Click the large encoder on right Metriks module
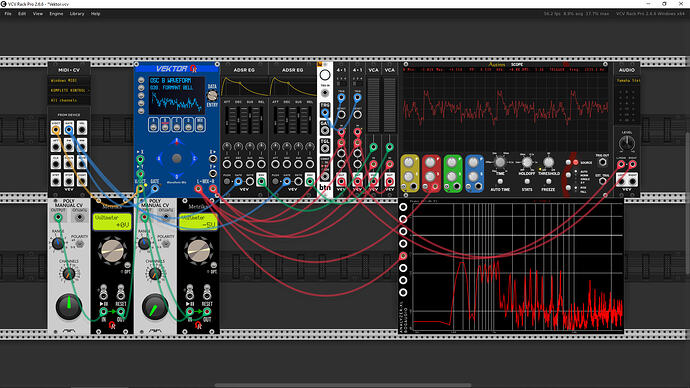690x388 pixels. pos(198,250)
